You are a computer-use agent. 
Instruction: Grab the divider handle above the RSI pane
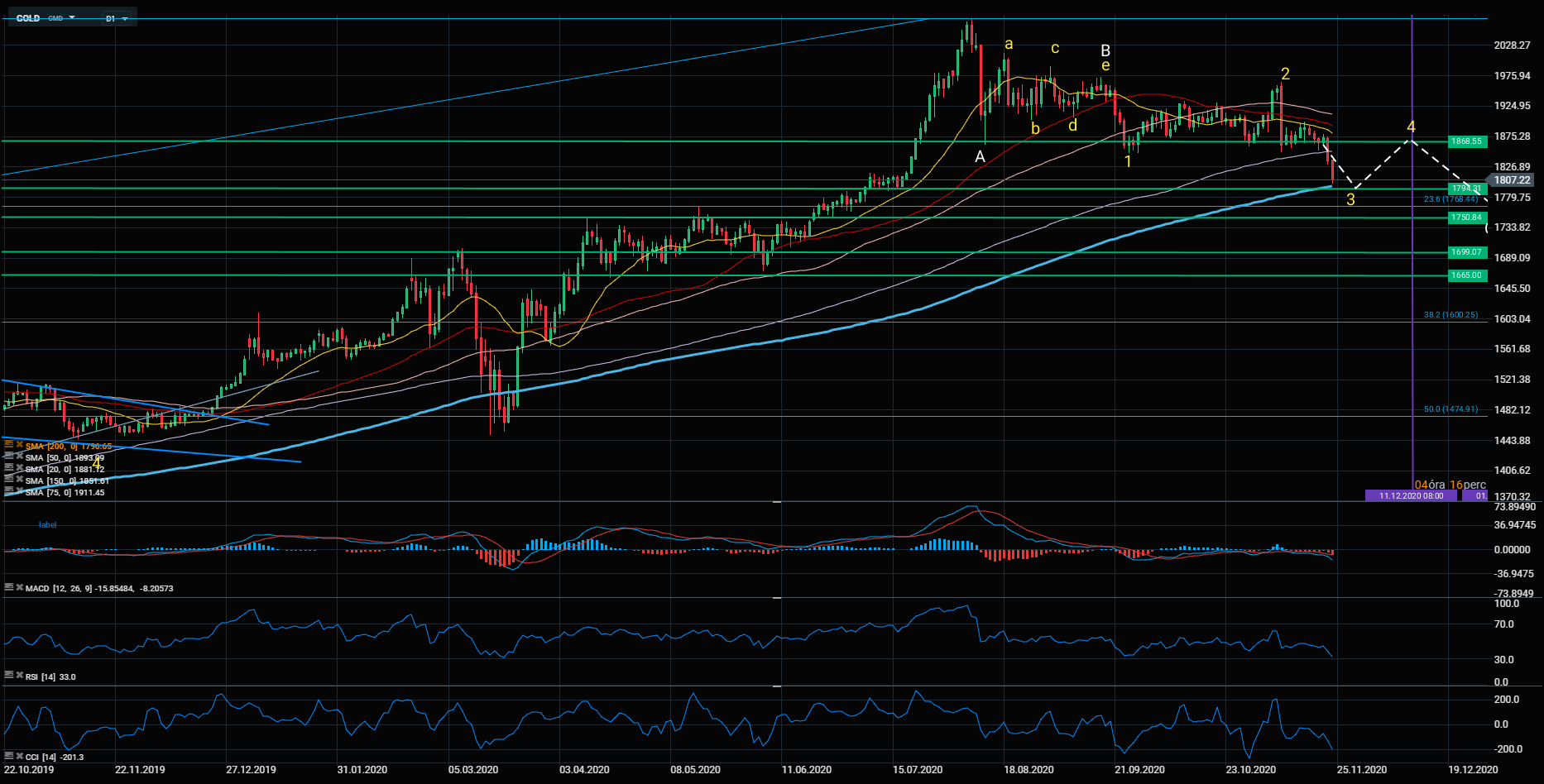tap(777, 597)
